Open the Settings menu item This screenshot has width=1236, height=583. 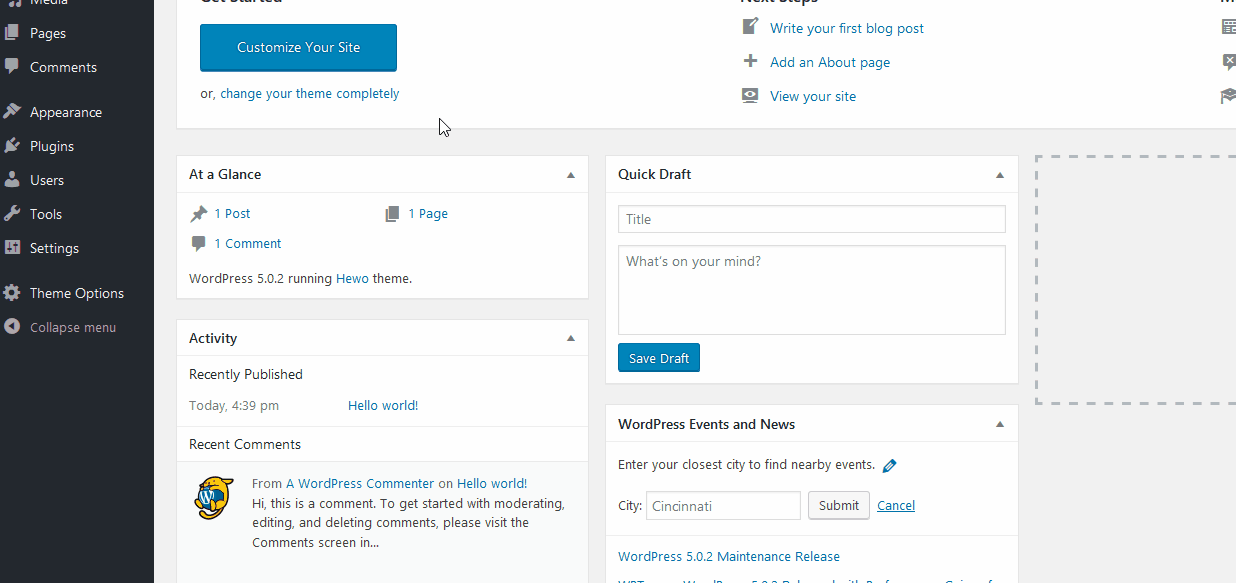coord(54,248)
